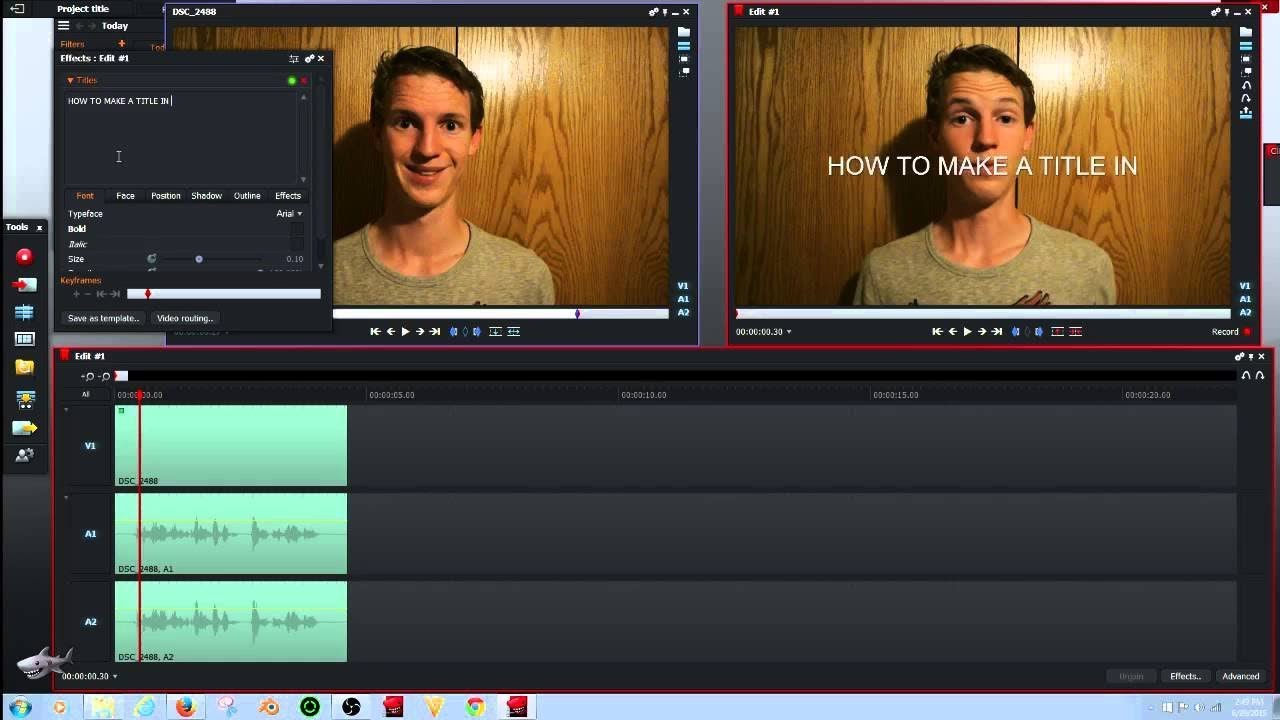This screenshot has width=1280, height=720.
Task: Switch to the Shadow tab
Action: 207,196
